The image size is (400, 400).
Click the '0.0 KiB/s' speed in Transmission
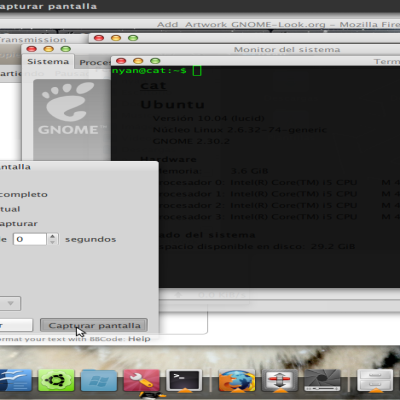pyautogui.click(x=222, y=295)
